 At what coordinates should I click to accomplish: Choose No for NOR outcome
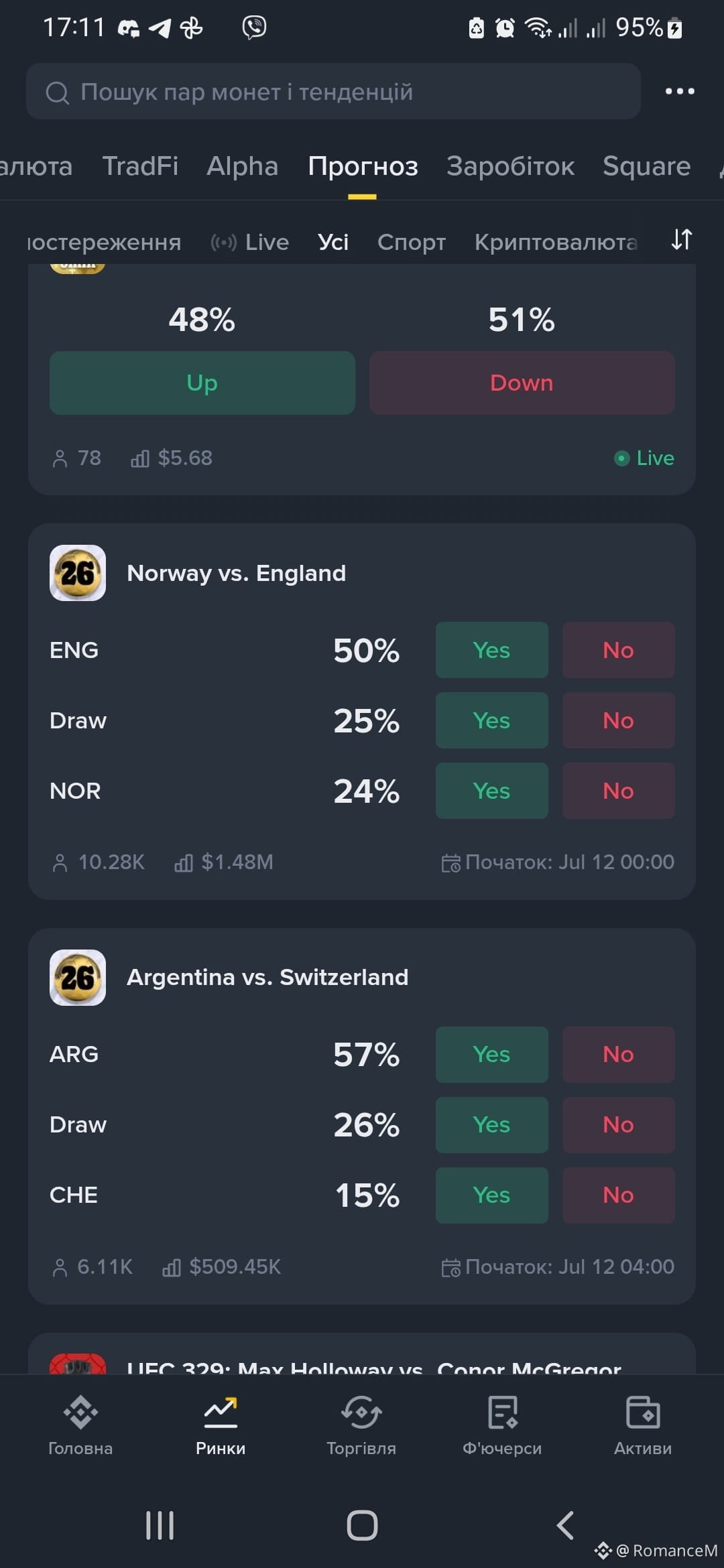pyautogui.click(x=619, y=791)
